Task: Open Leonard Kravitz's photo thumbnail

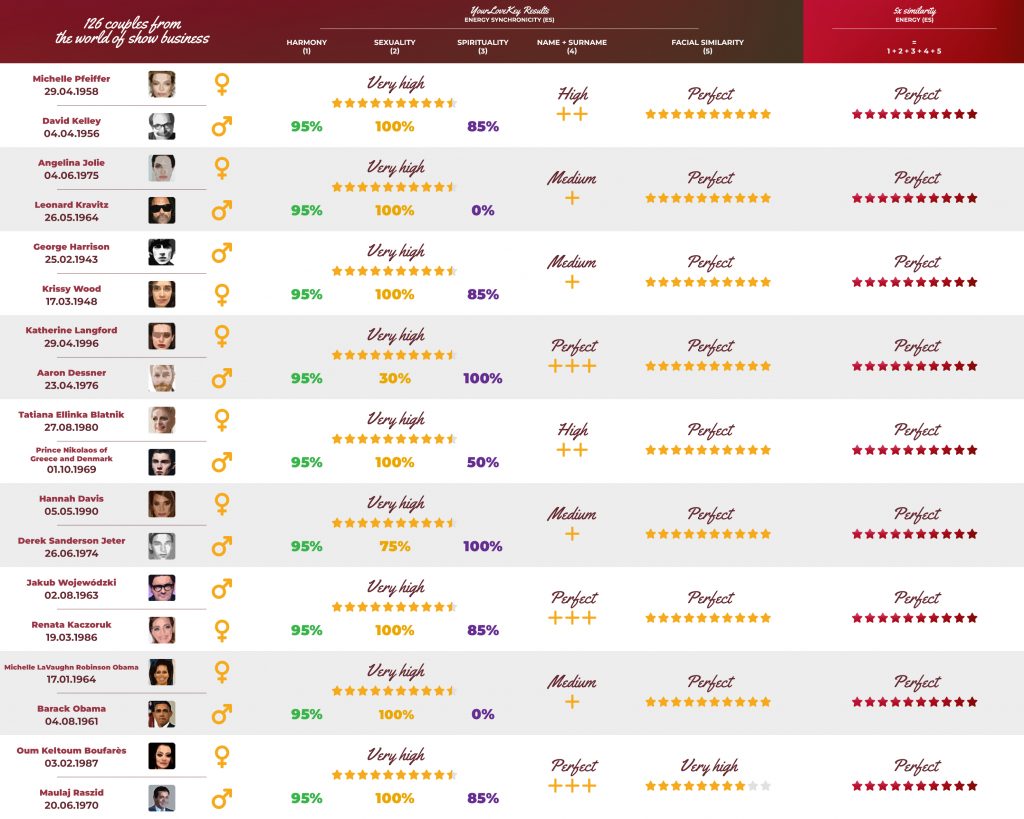Action: 162,210
